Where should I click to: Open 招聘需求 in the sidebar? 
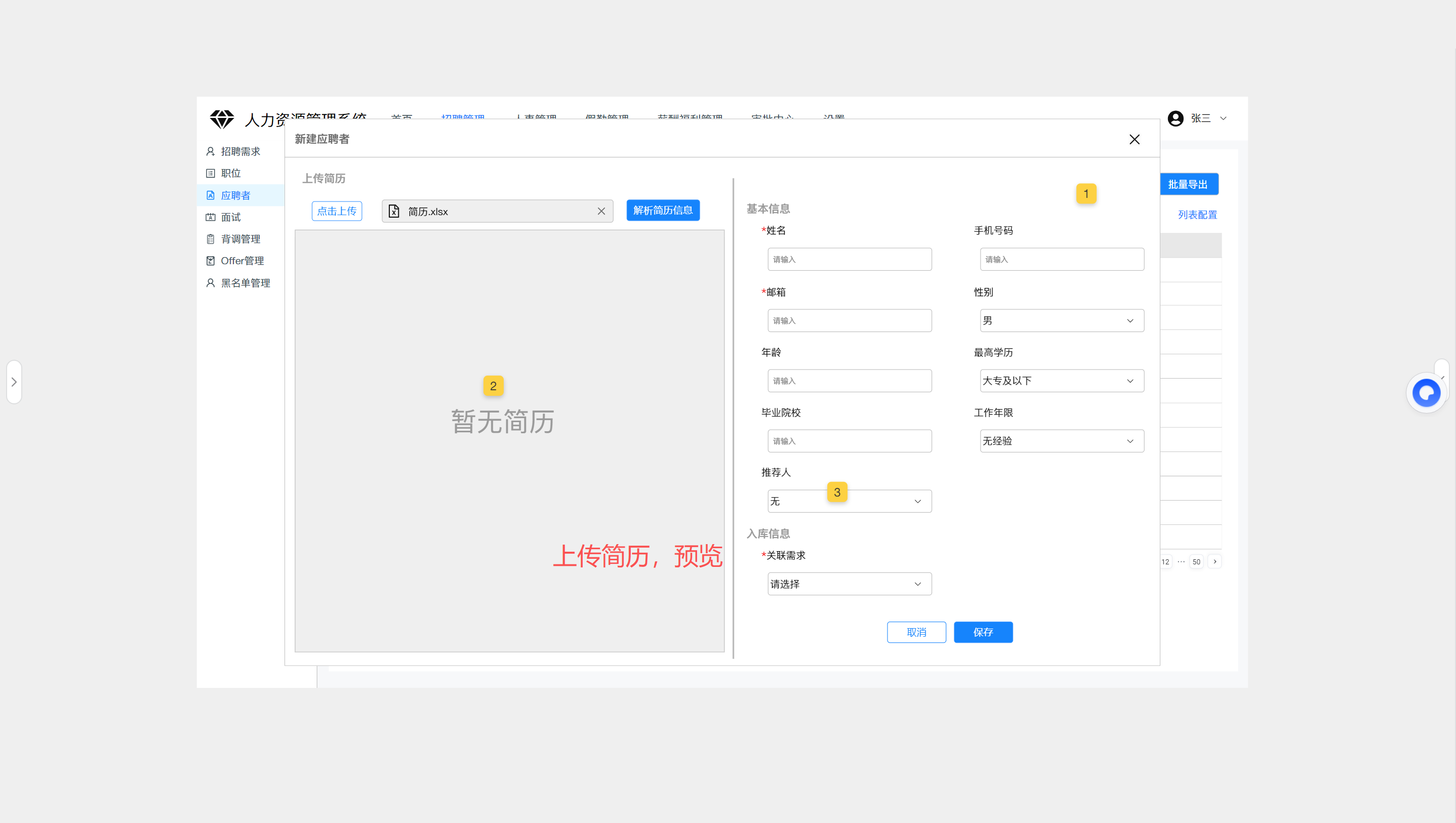pyautogui.click(x=240, y=151)
